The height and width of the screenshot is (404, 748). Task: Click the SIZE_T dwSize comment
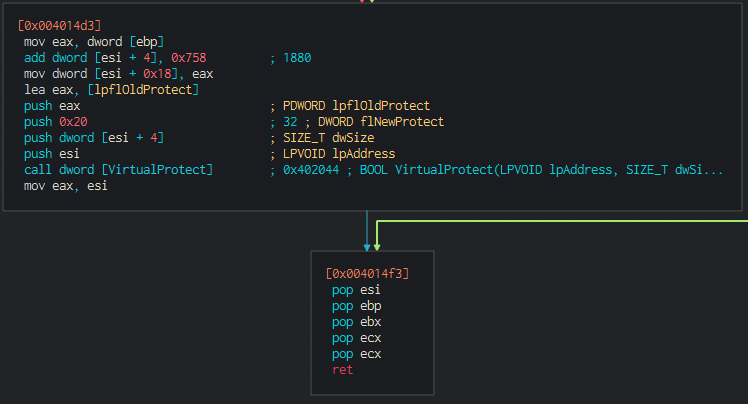coord(329,138)
